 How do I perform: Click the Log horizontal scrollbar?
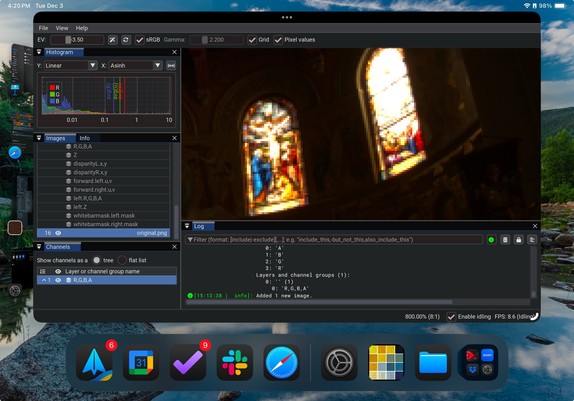pyautogui.click(x=319, y=302)
